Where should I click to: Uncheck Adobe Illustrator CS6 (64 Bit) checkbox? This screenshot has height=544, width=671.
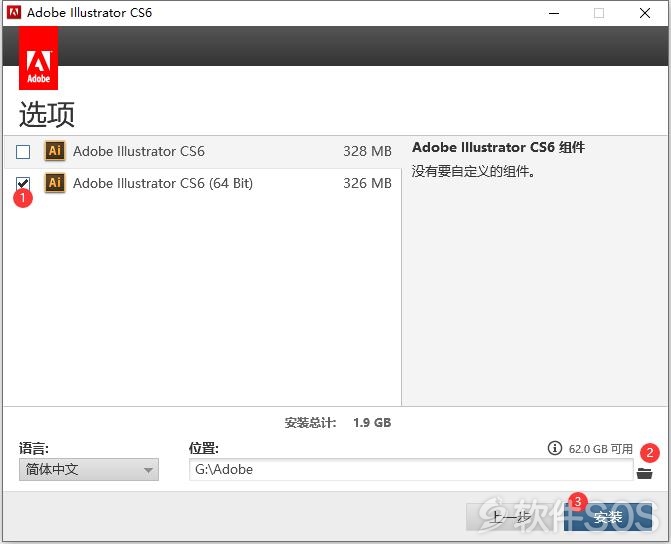click(x=23, y=184)
